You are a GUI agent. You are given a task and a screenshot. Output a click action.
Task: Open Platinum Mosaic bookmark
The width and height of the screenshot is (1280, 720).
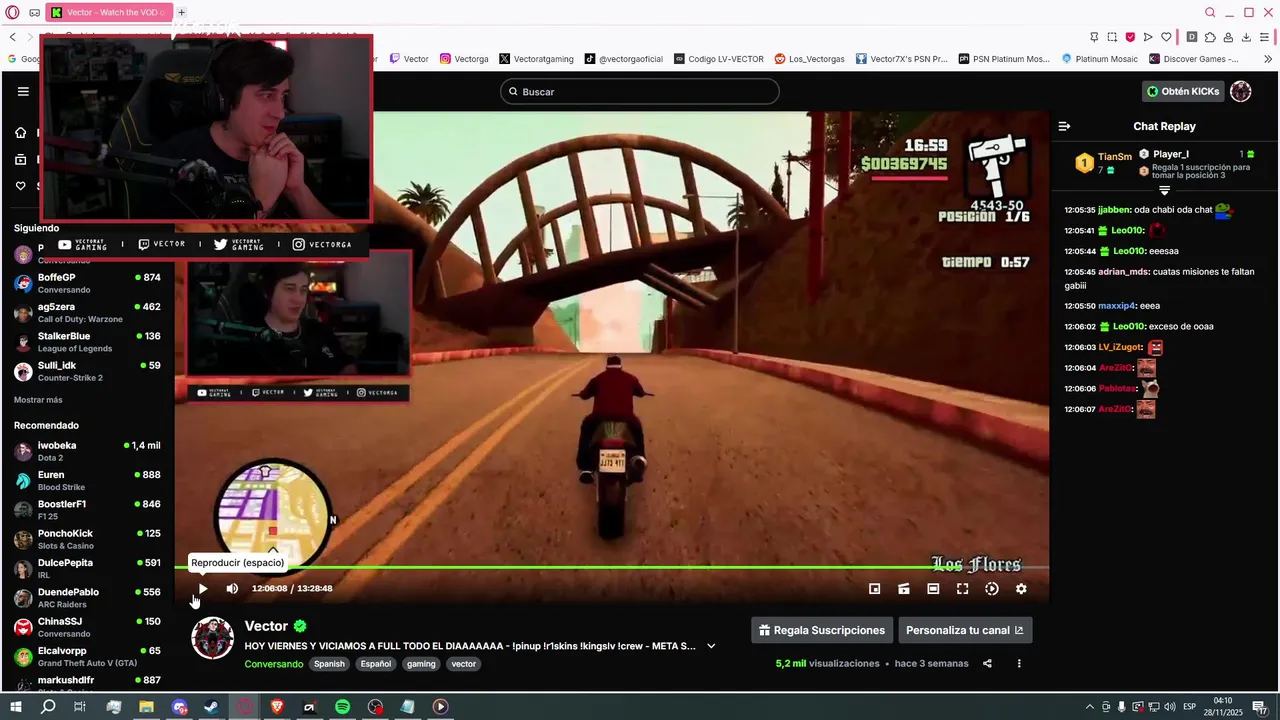point(1099,59)
